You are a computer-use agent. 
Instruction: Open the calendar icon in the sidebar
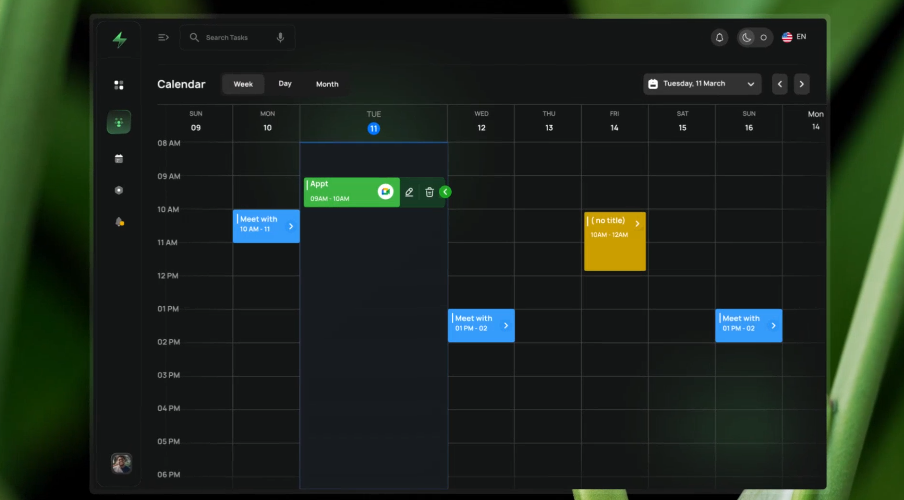(x=119, y=159)
